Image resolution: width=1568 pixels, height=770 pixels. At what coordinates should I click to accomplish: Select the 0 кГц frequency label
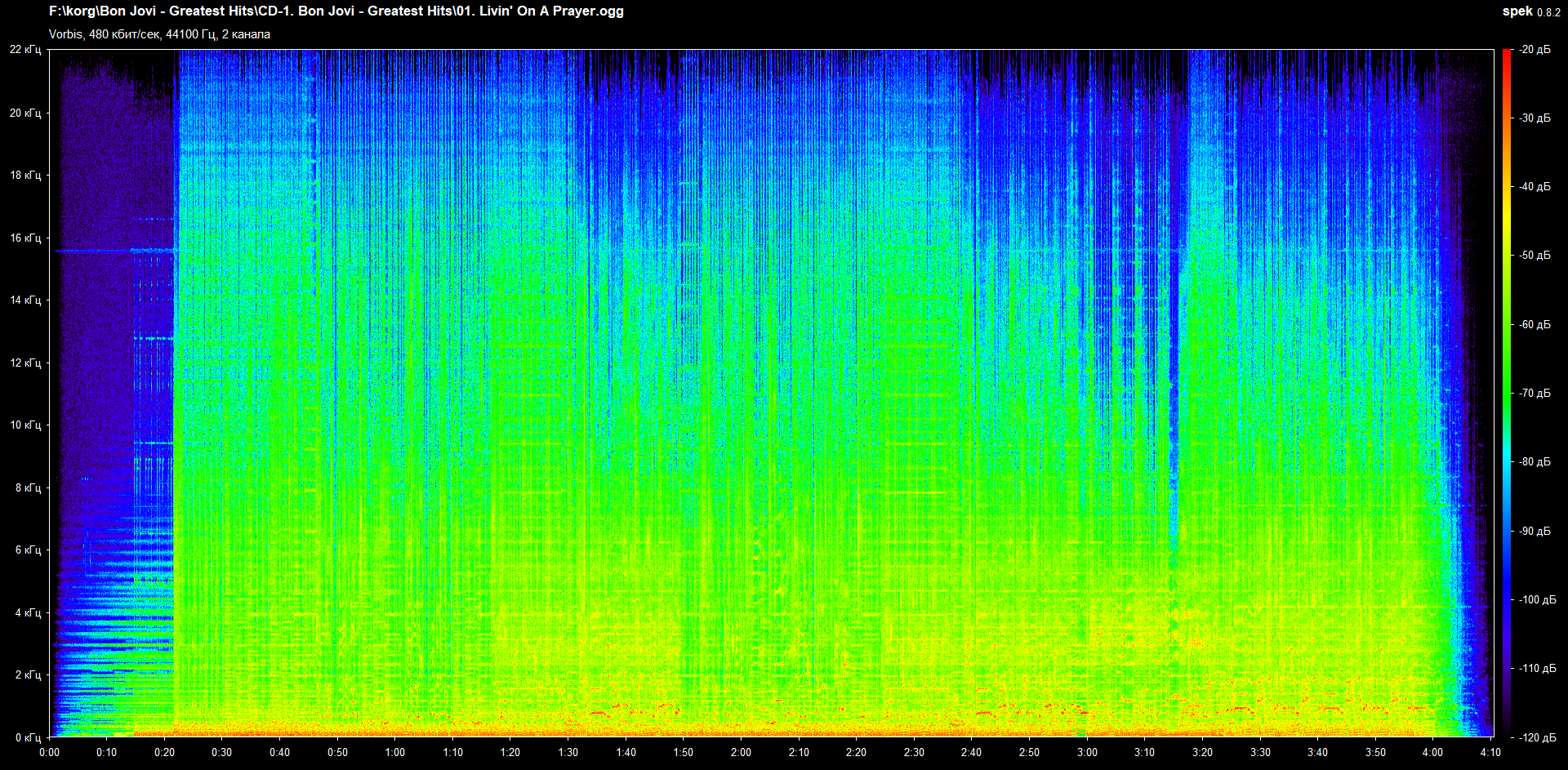[28, 737]
